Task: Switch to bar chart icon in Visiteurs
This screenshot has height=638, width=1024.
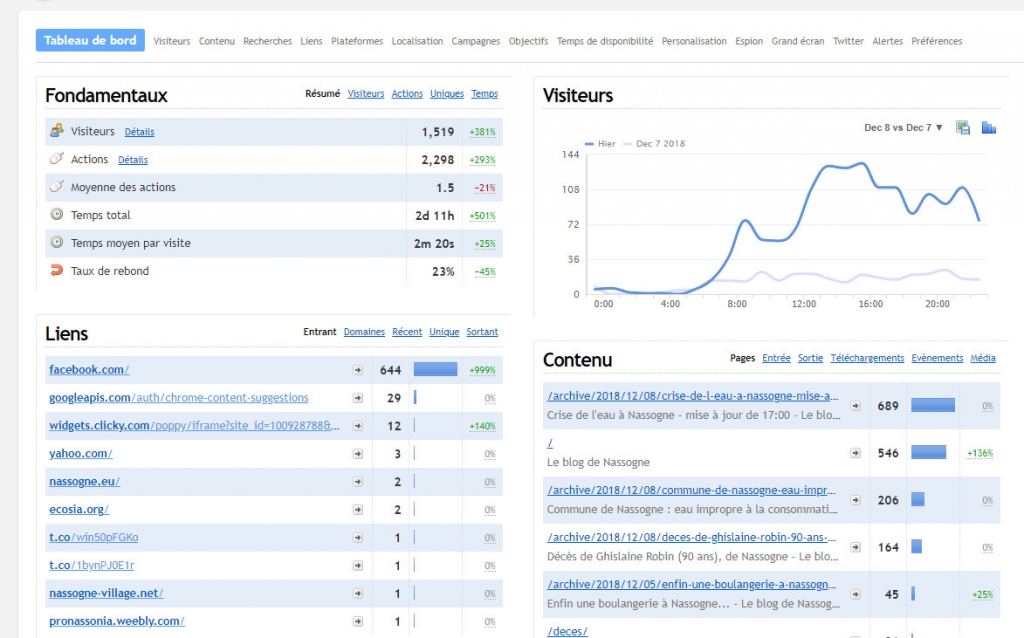Action: tap(989, 127)
